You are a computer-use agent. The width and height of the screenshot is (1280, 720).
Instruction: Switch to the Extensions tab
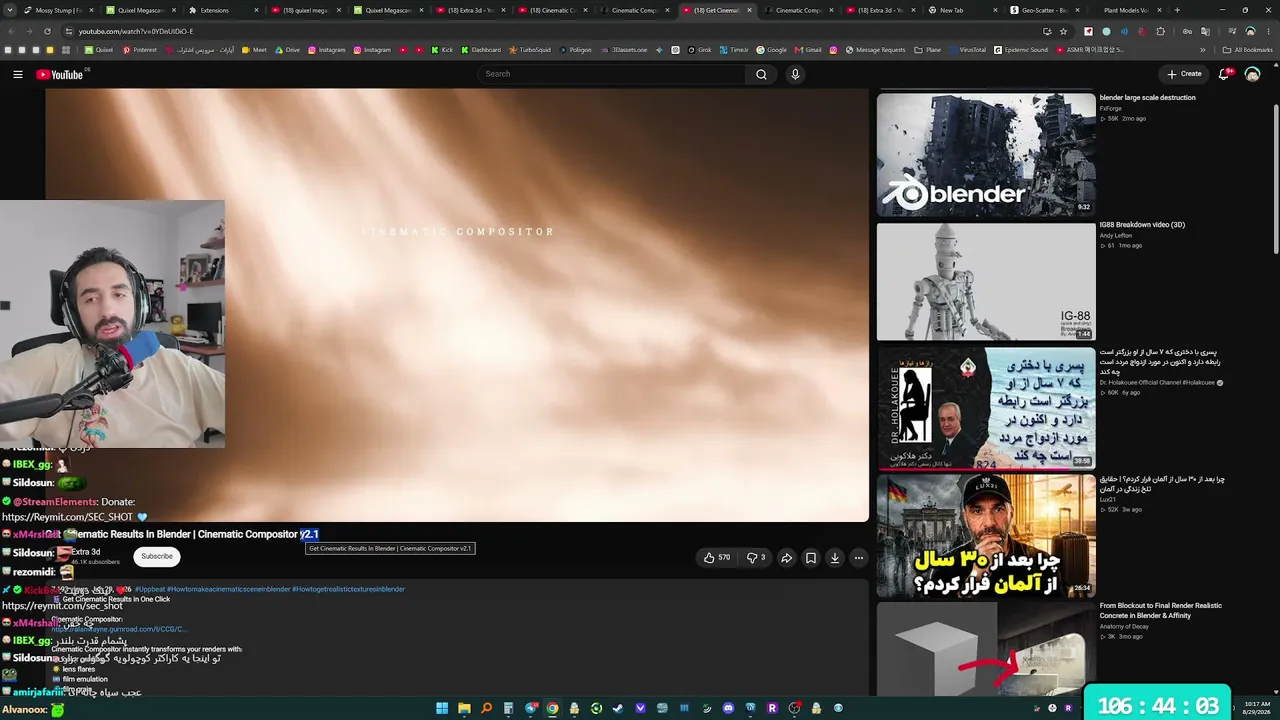click(224, 10)
